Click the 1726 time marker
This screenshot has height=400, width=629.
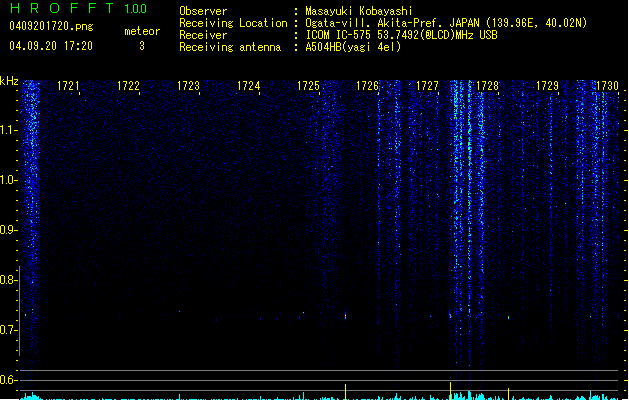(367, 86)
